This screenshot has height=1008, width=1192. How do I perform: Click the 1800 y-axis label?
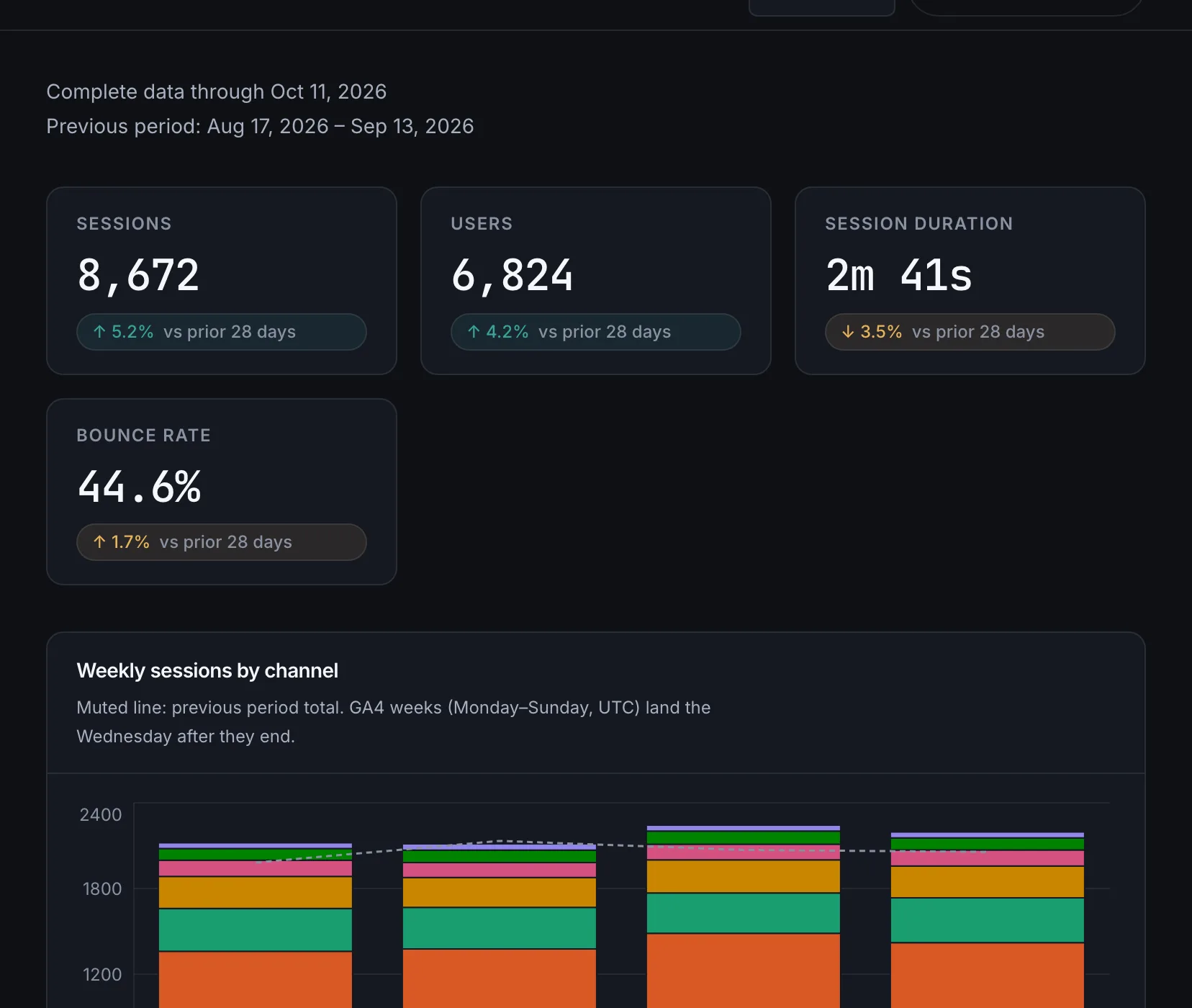click(x=102, y=889)
